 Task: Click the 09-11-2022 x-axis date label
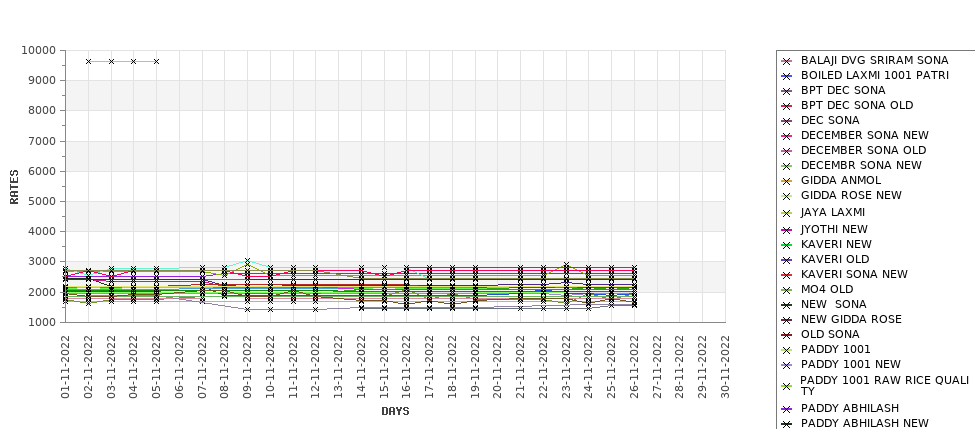247,367
